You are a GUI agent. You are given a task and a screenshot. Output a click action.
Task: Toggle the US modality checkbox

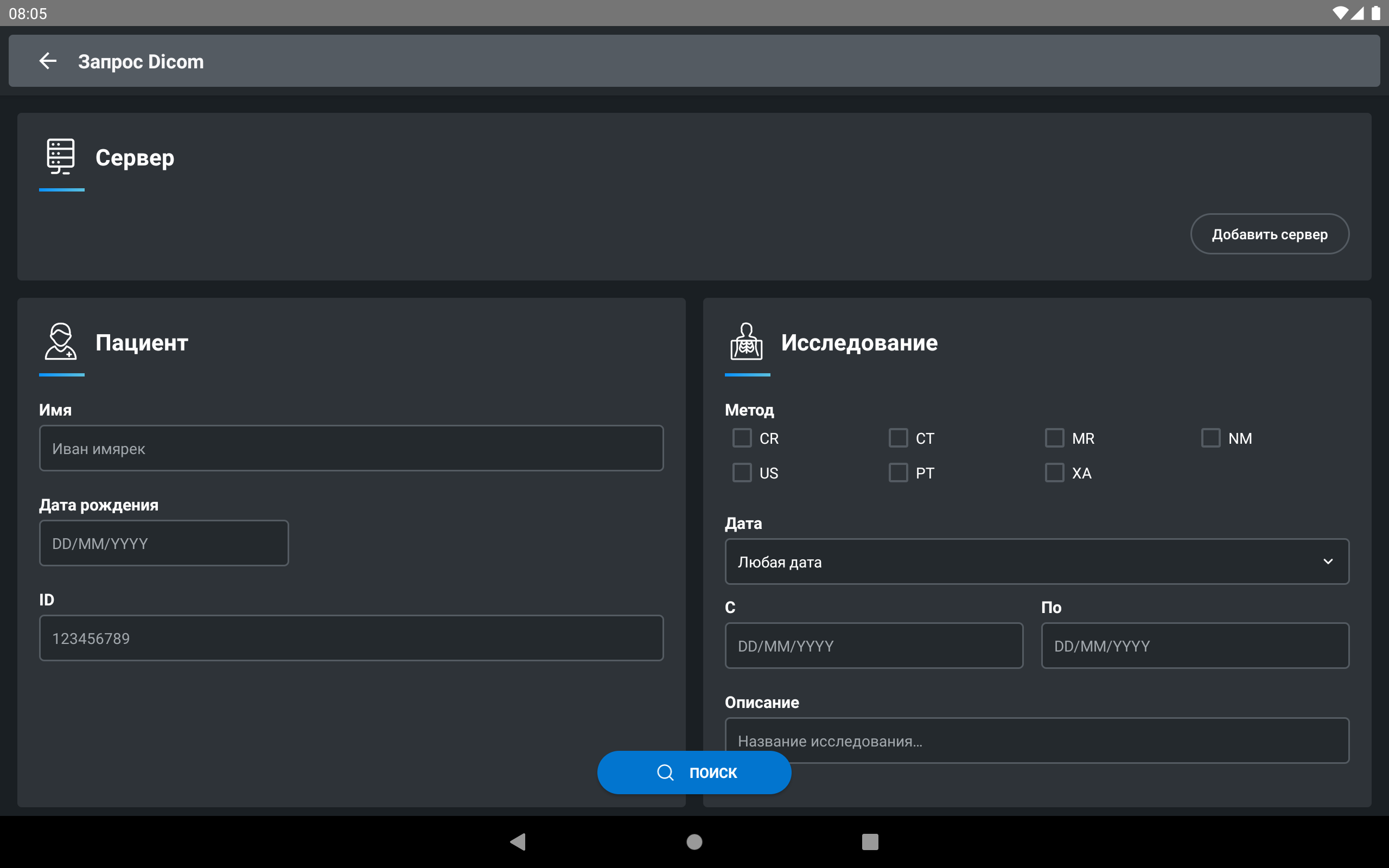click(742, 473)
